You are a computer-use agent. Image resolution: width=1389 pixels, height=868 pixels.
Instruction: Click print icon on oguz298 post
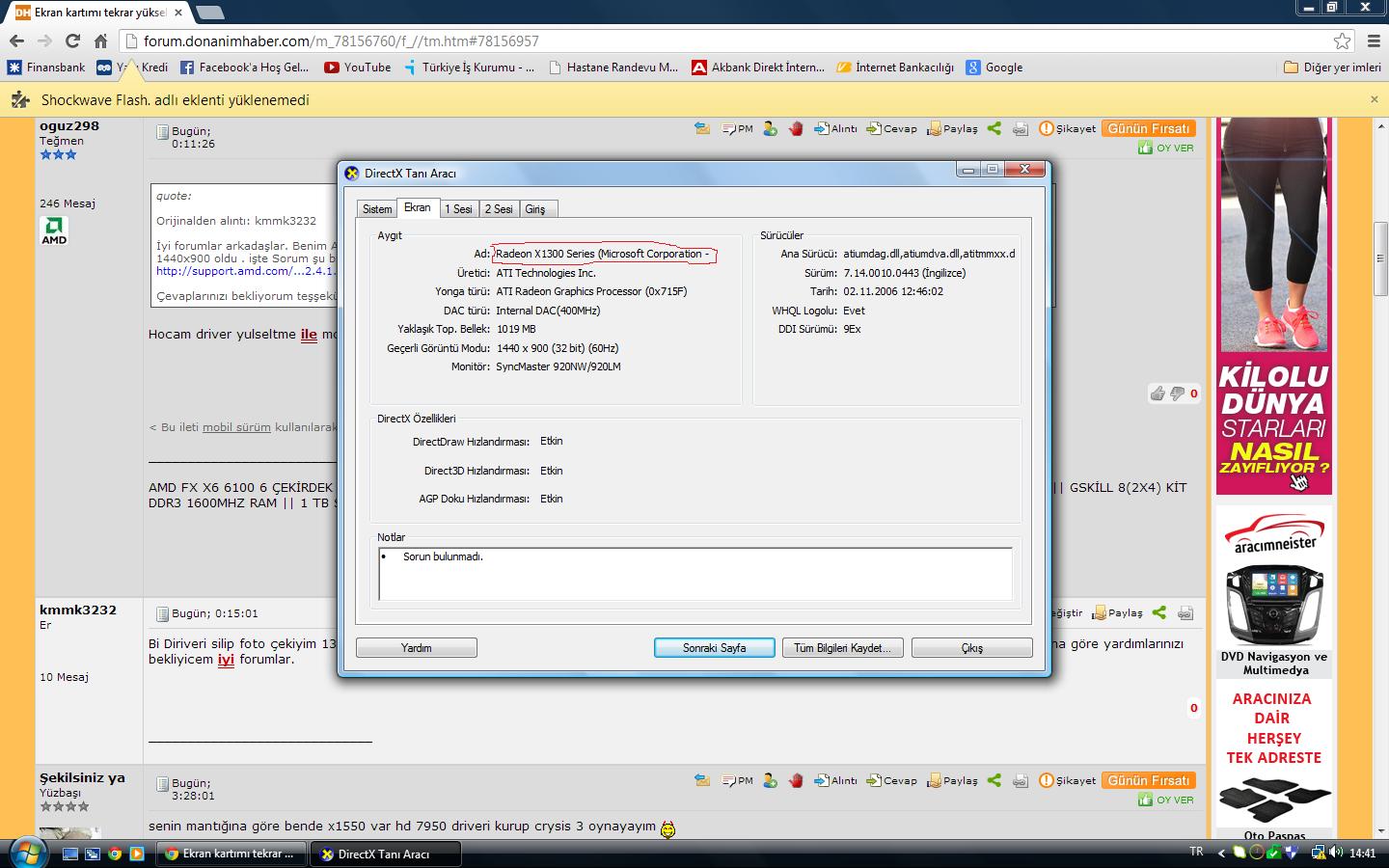(1020, 128)
